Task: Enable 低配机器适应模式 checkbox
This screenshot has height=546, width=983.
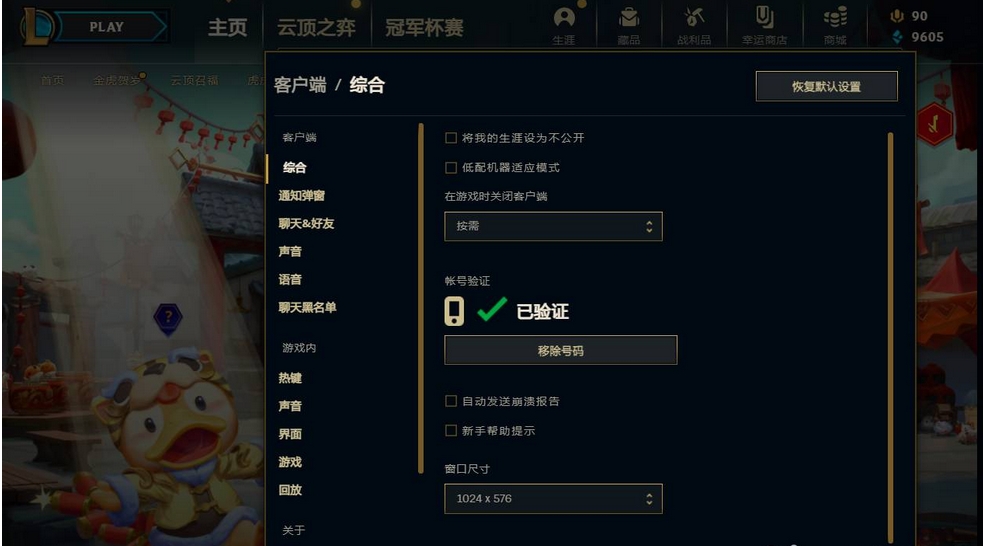Action: 450,167
